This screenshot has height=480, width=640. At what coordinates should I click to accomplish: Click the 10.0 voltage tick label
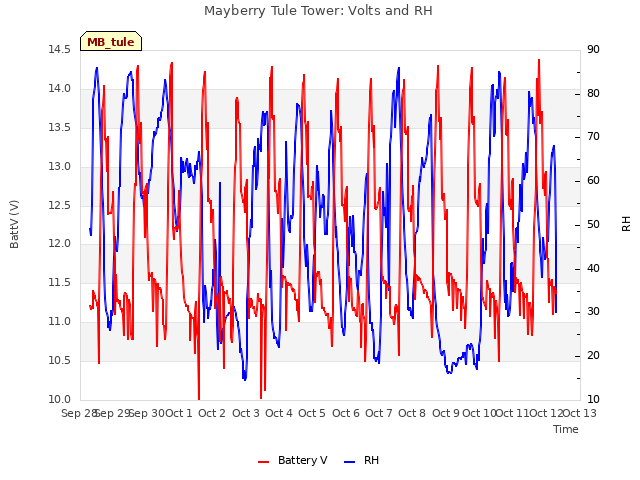[60, 399]
